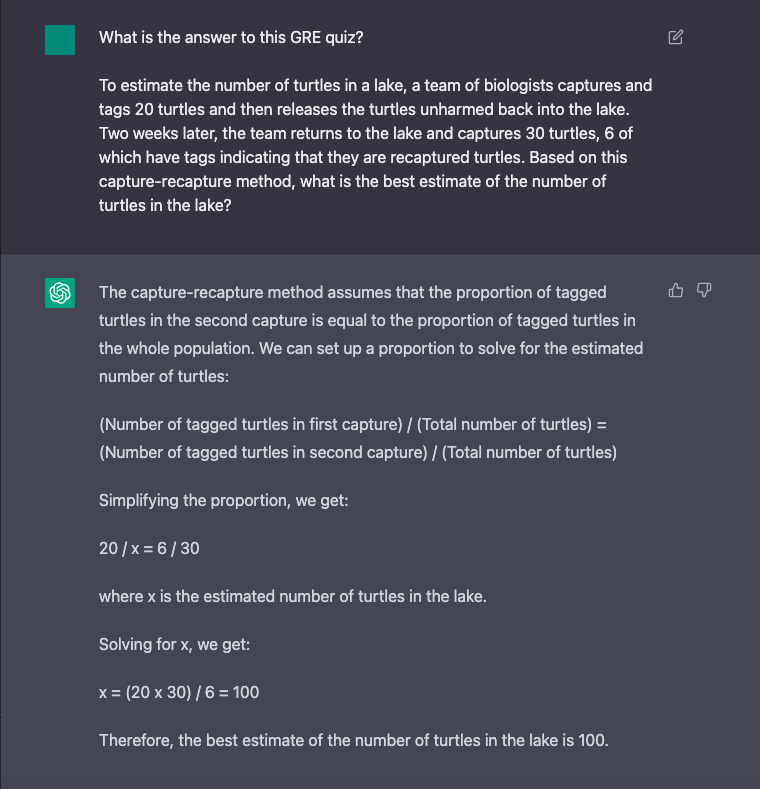Viewport: 760px width, 789px height.
Task: Click the "Number of tagged turtles in first capture" line
Action: coord(353,424)
